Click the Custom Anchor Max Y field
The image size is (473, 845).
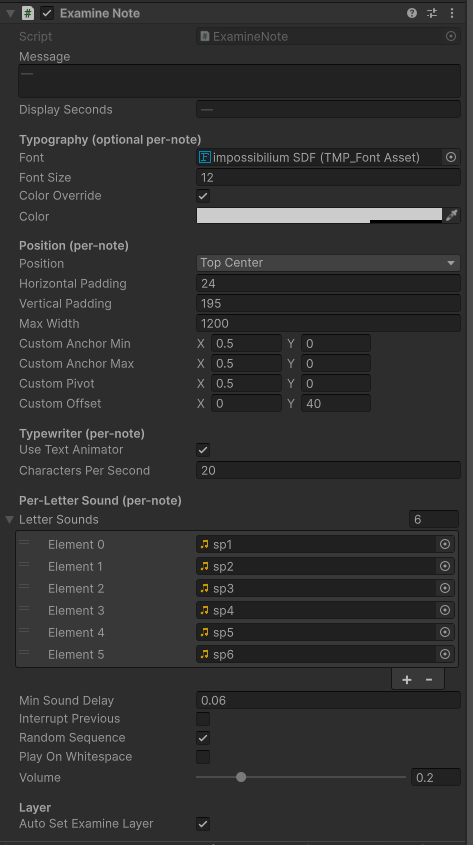click(x=336, y=363)
